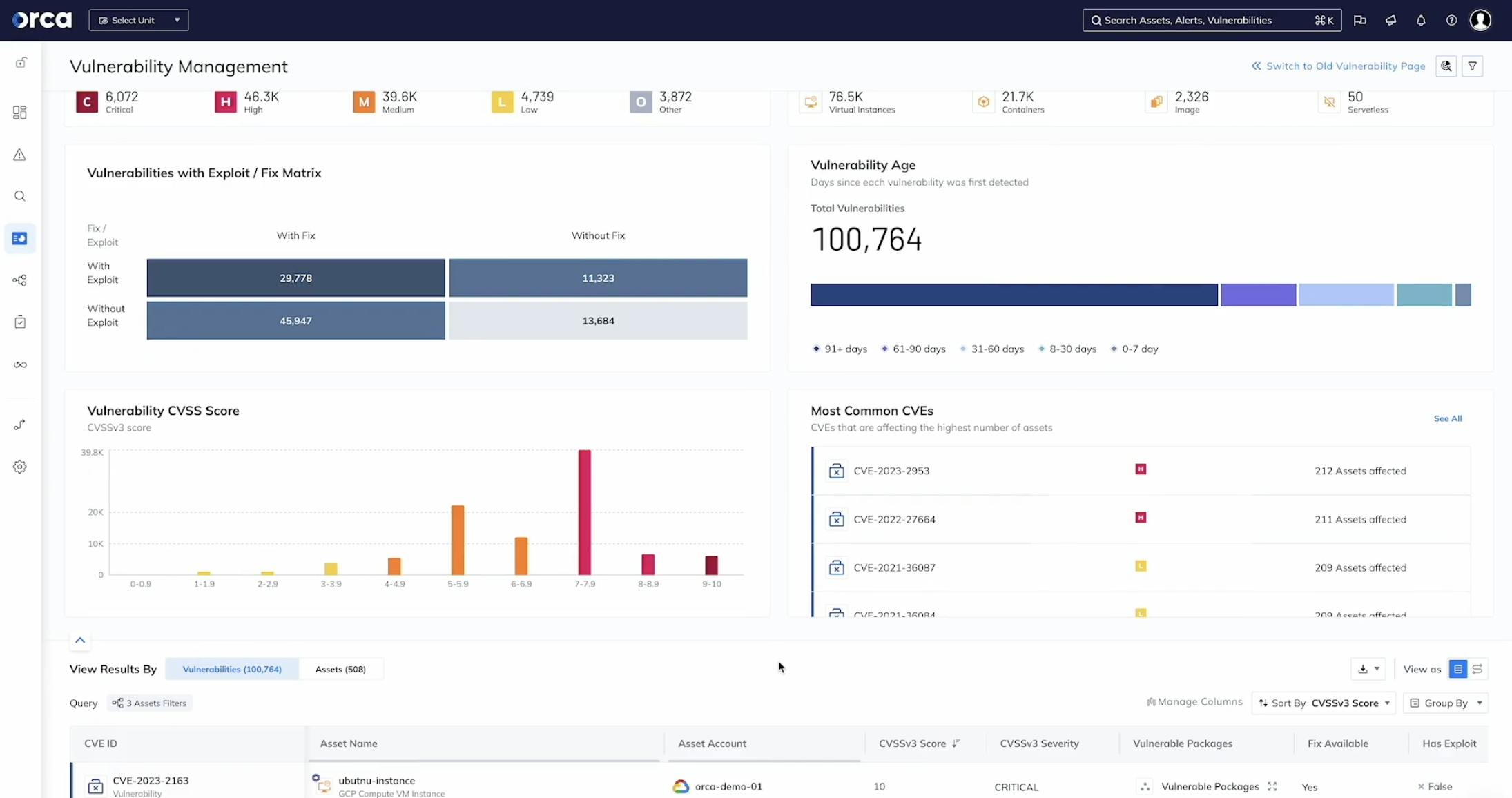The height and width of the screenshot is (798, 1512).
Task: Open the Sort By CVSSv3 Score dropdown
Action: [x=1324, y=703]
